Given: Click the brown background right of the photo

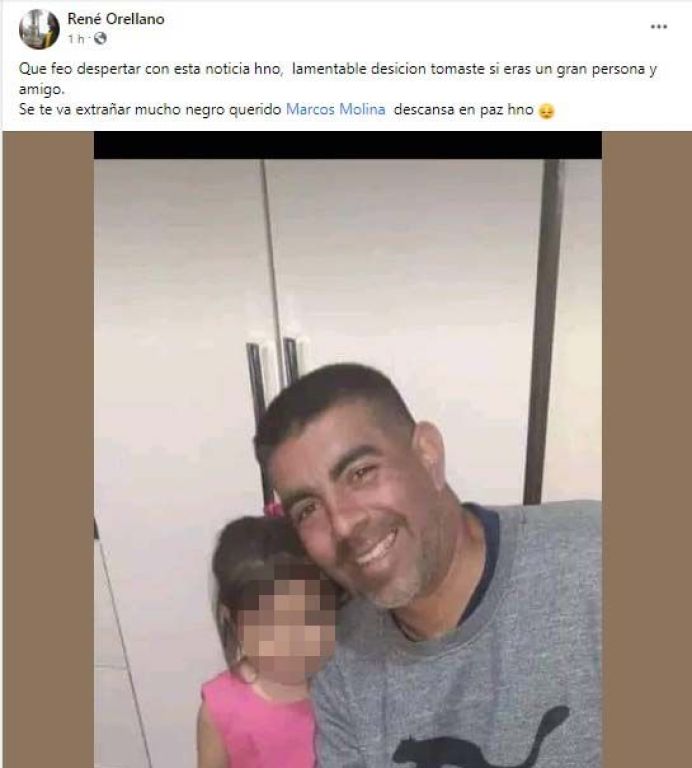Looking at the screenshot, I should pyautogui.click(x=646, y=449).
